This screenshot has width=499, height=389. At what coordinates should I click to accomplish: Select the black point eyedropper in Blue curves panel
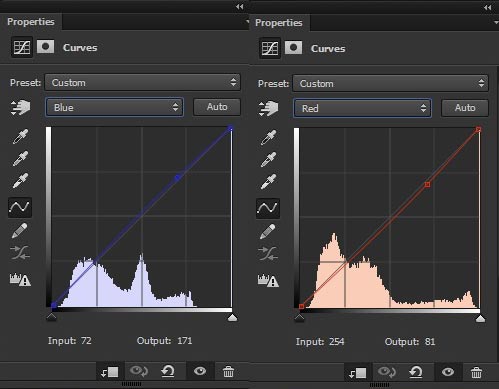(20, 136)
